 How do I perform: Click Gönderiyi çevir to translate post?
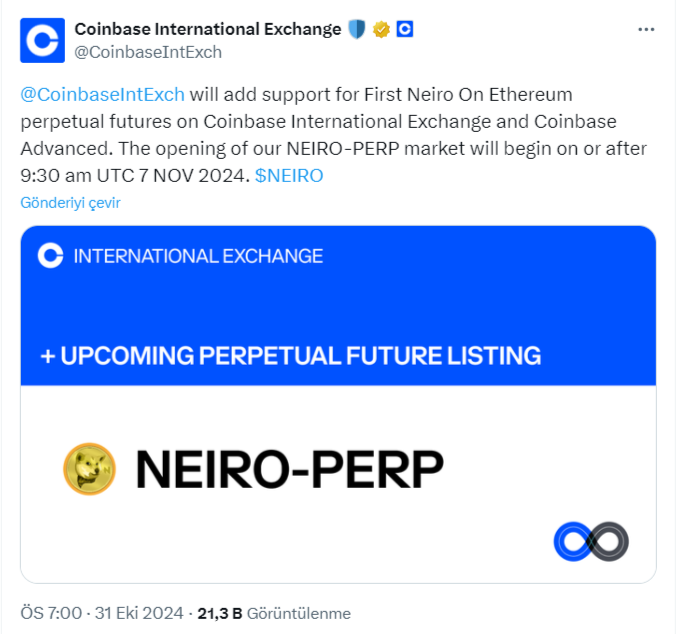click(71, 202)
